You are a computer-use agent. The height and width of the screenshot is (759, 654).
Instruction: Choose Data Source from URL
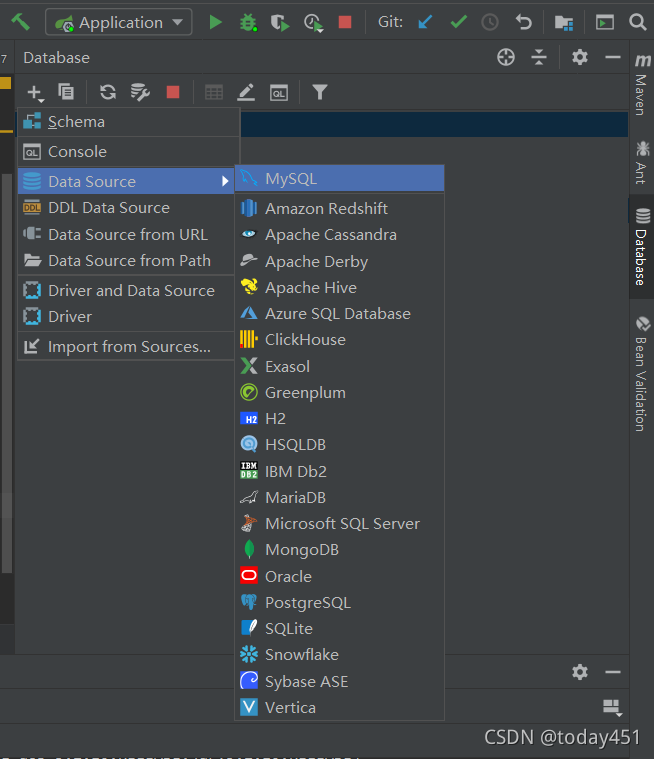coord(126,235)
